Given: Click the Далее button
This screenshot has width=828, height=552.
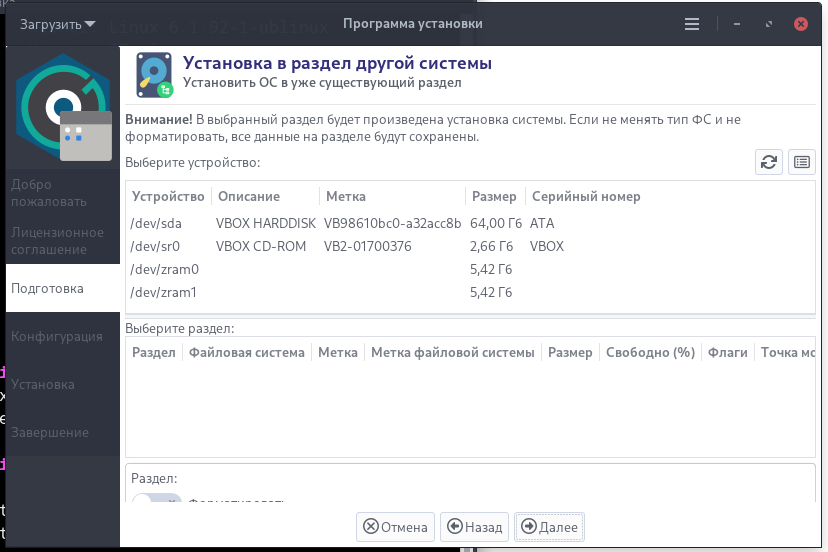Looking at the screenshot, I should [x=549, y=527].
